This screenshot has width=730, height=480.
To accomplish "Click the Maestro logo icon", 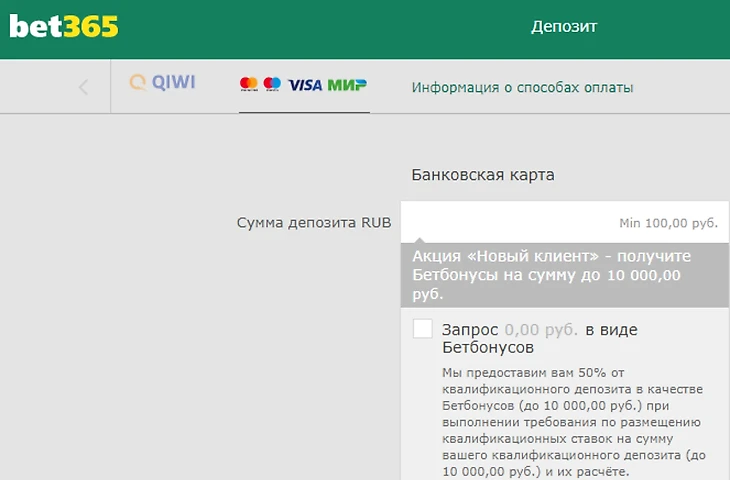I will pyautogui.click(x=272, y=85).
